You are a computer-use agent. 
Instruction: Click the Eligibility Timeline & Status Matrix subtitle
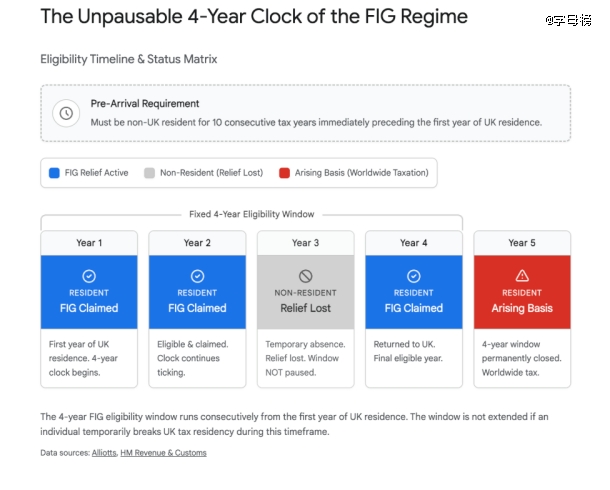click(x=129, y=59)
